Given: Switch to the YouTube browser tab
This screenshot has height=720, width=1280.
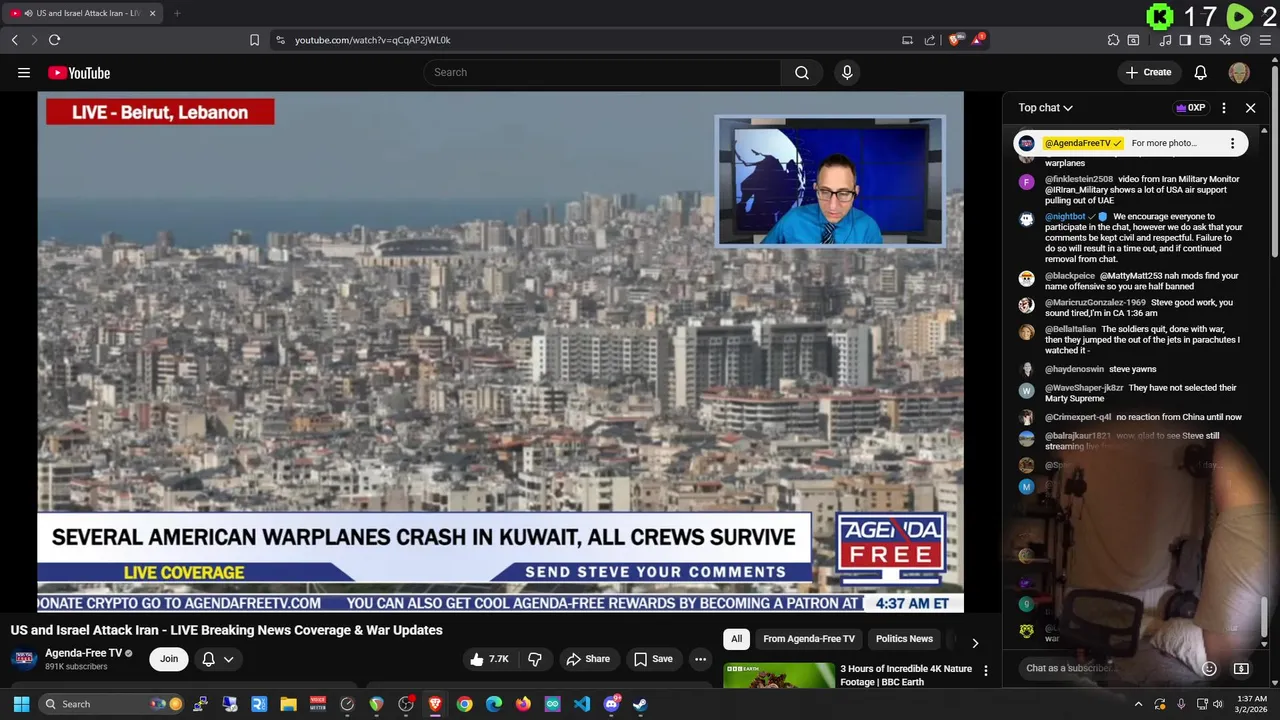Looking at the screenshot, I should 80,13.
